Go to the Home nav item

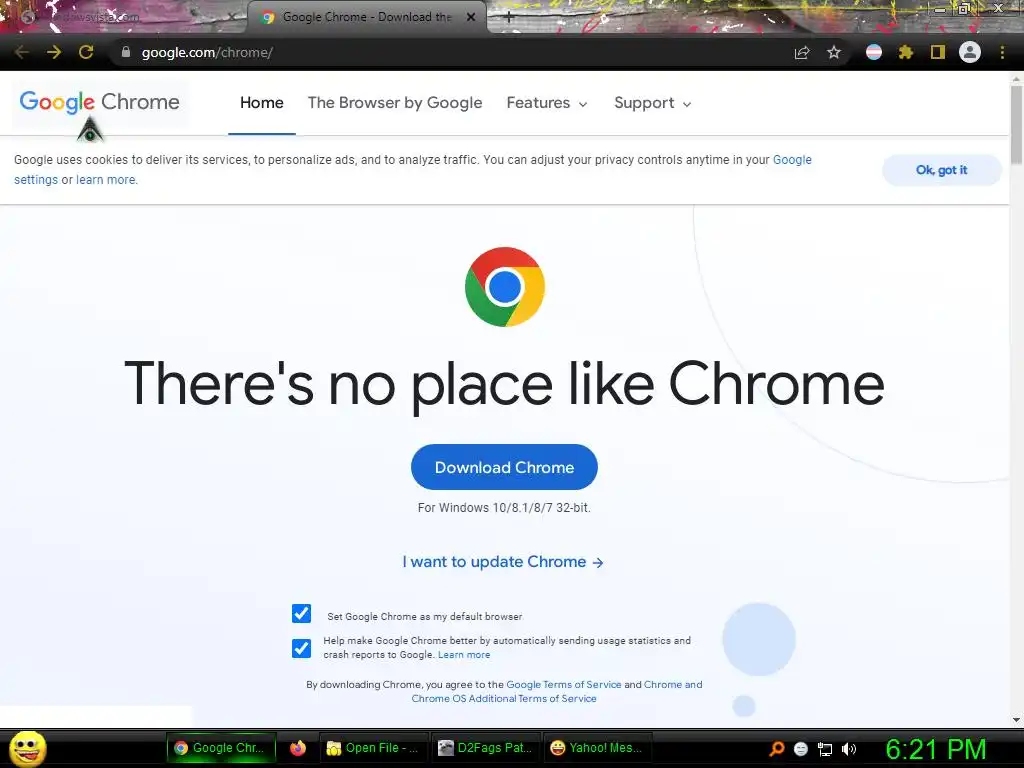(x=261, y=103)
